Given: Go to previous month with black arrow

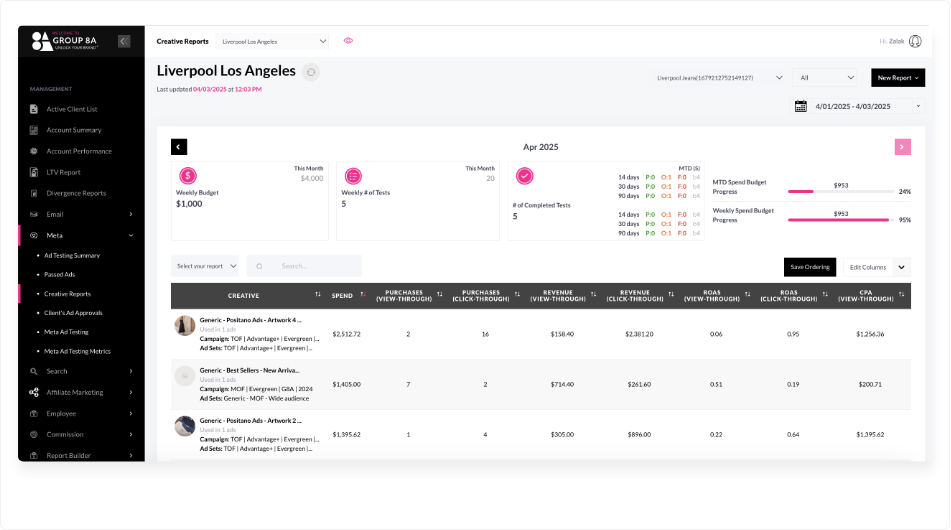Looking at the screenshot, I should 179,147.
